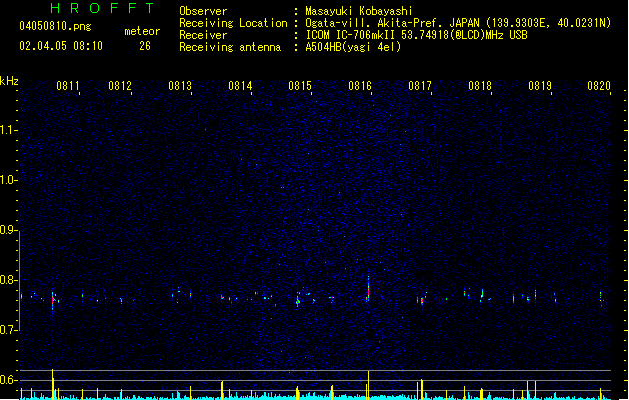Click the 'Observer' field label

[203, 11]
